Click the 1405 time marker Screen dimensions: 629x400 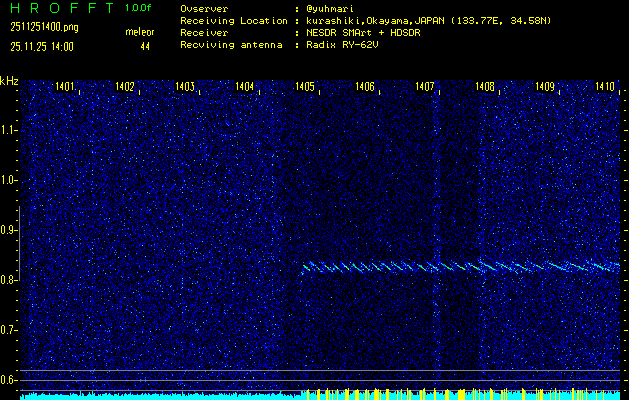coord(305,87)
